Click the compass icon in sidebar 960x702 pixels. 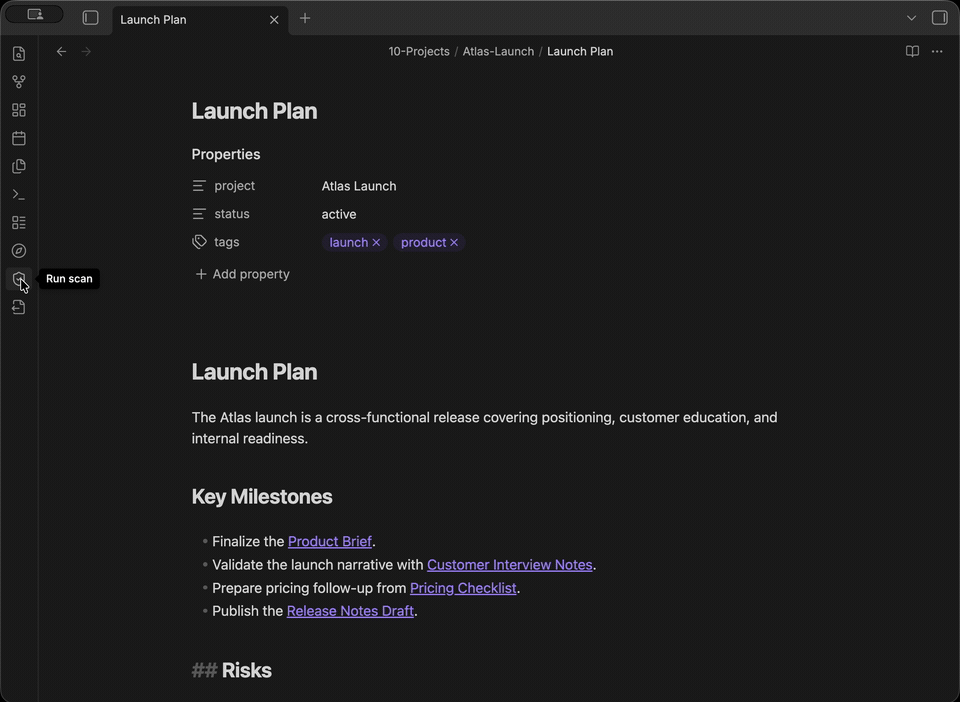(19, 251)
